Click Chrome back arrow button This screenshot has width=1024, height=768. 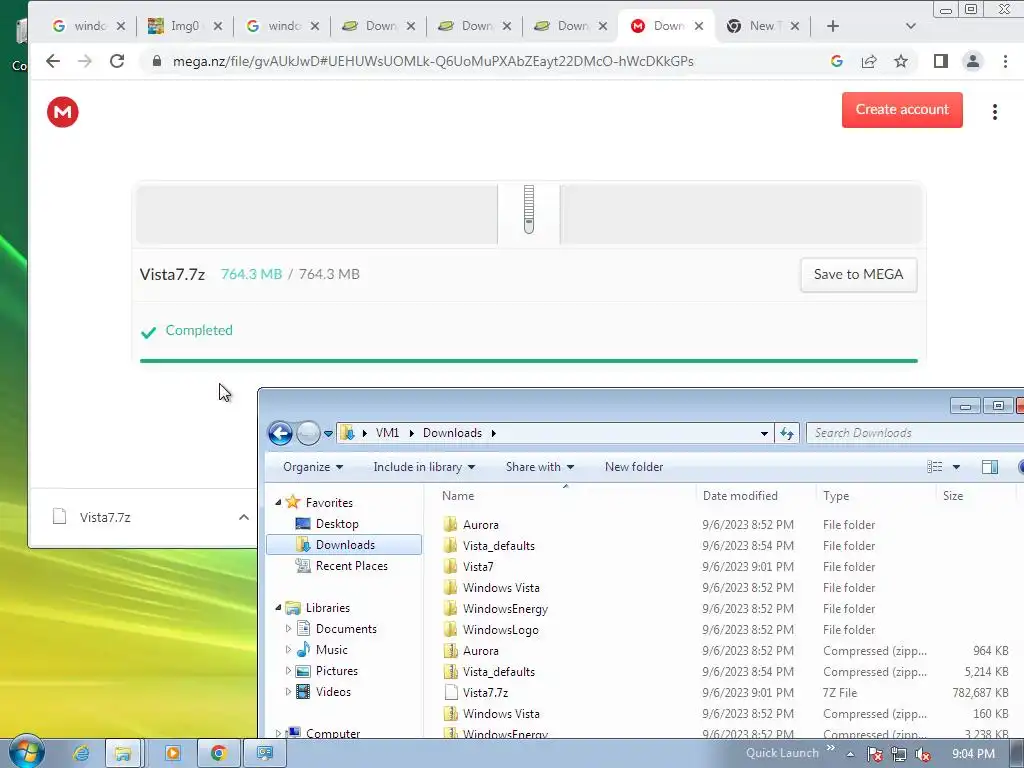click(x=53, y=61)
